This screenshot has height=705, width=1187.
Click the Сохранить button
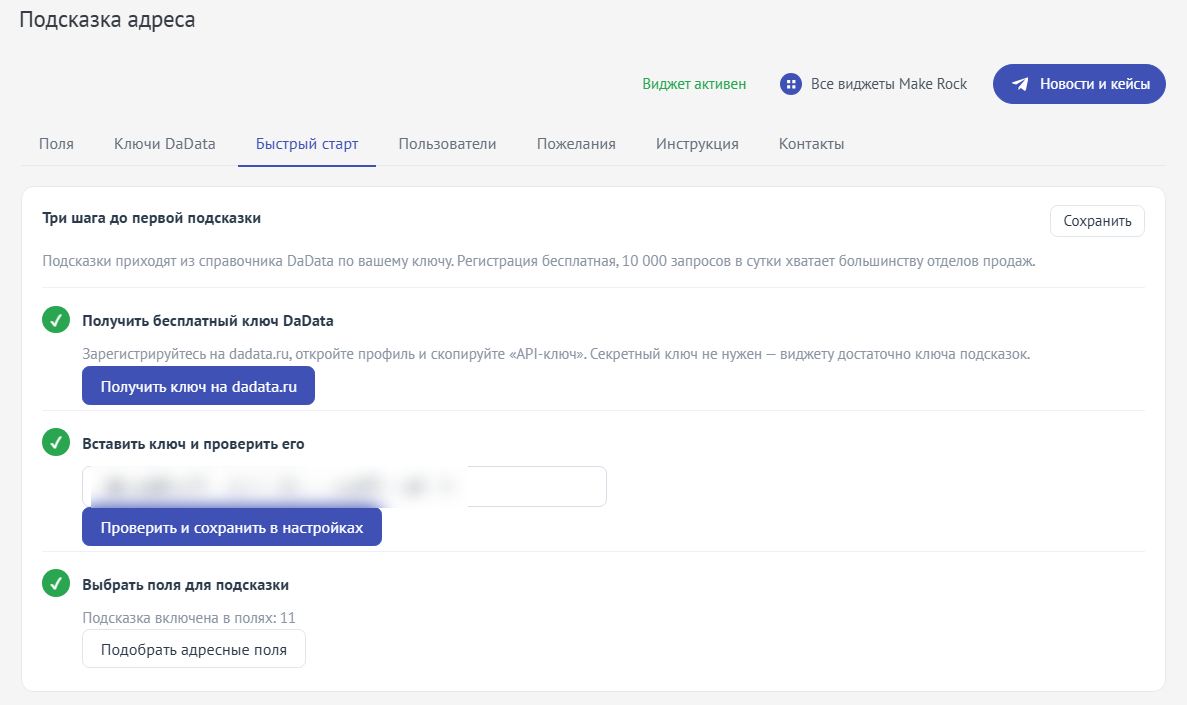coord(1097,221)
